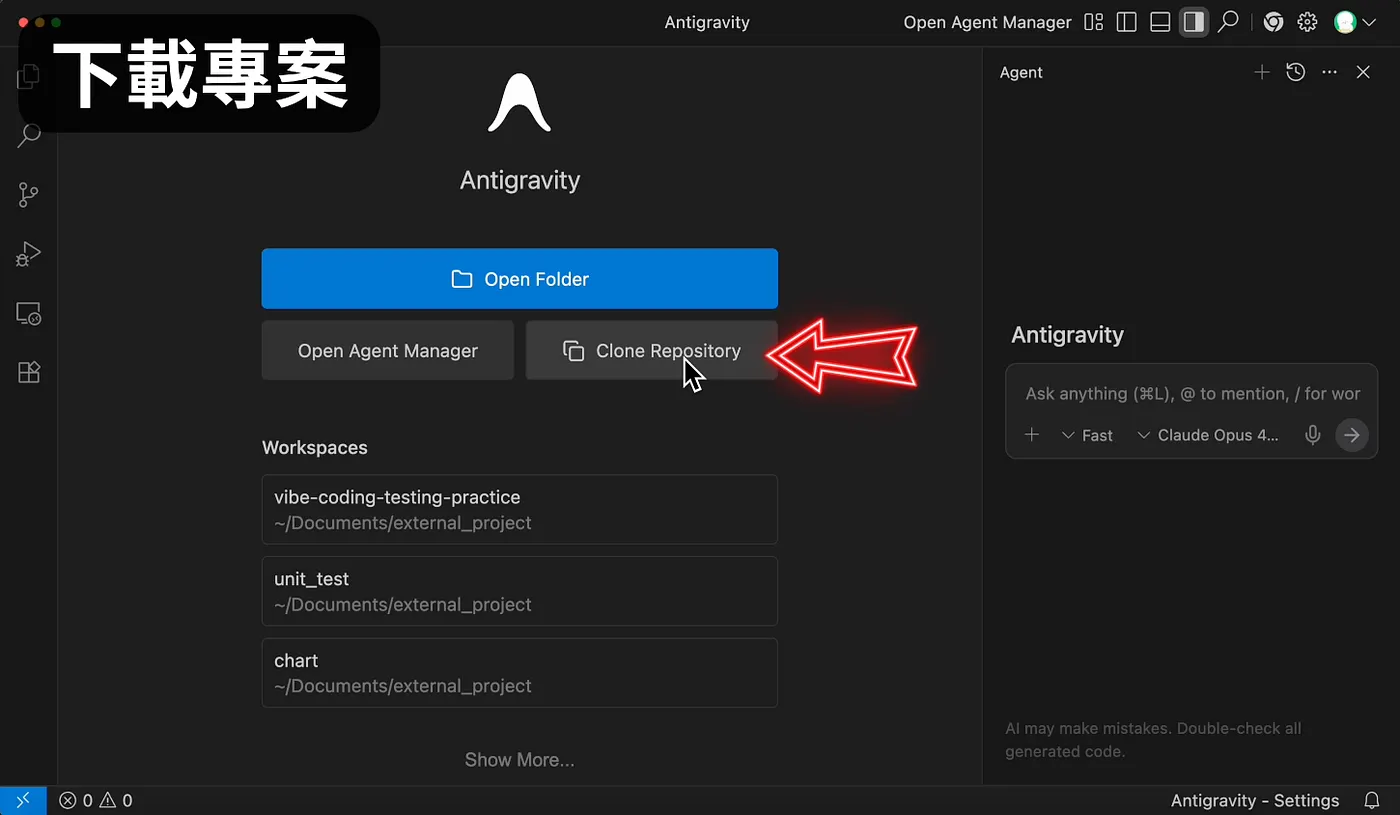Viewport: 1400px width, 815px height.
Task: Click Open Agent Manager in title bar
Action: 987,22
